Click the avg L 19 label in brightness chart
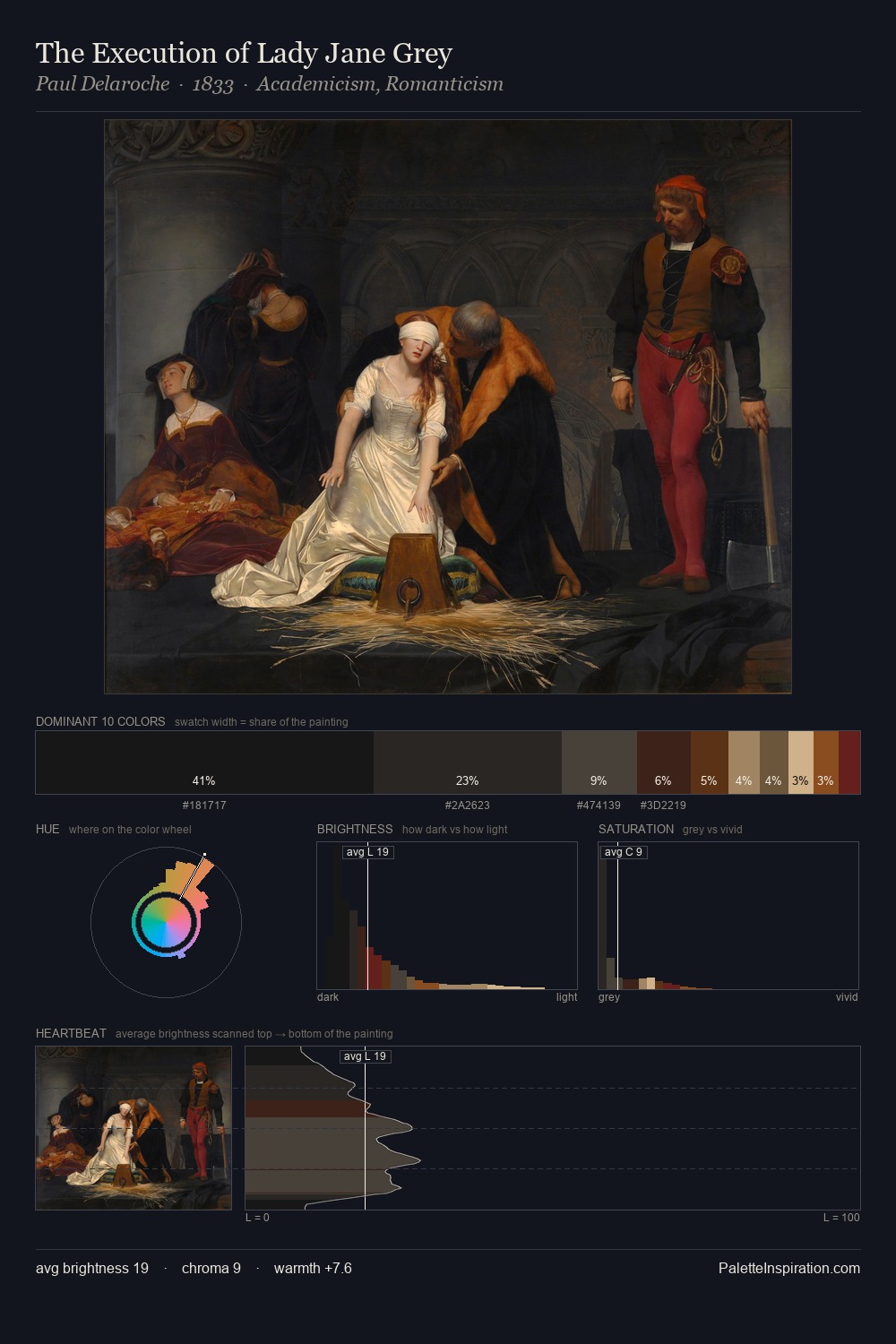This screenshot has width=896, height=1344. 367,852
